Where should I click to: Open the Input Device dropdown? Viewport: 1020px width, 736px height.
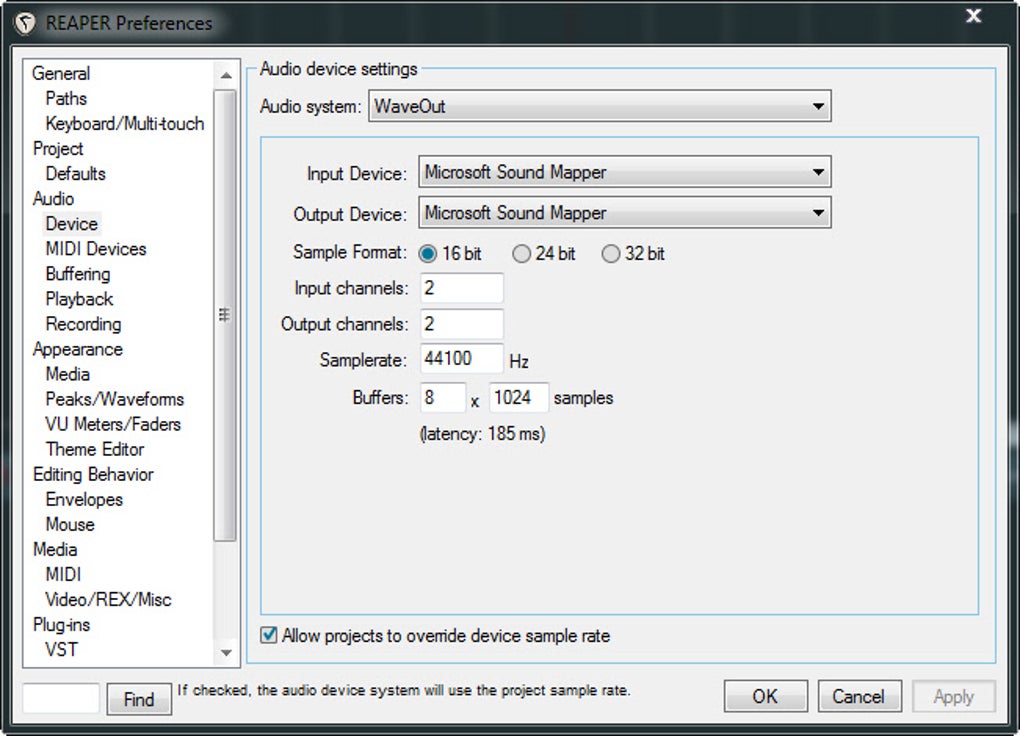click(x=624, y=172)
